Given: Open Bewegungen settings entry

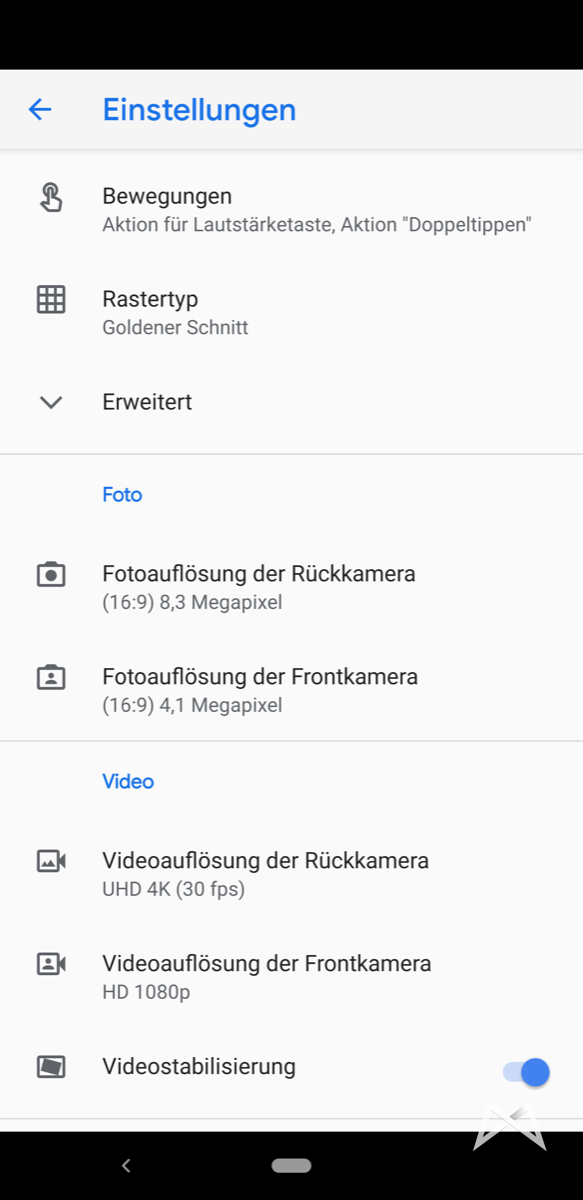Looking at the screenshot, I should click(291, 210).
